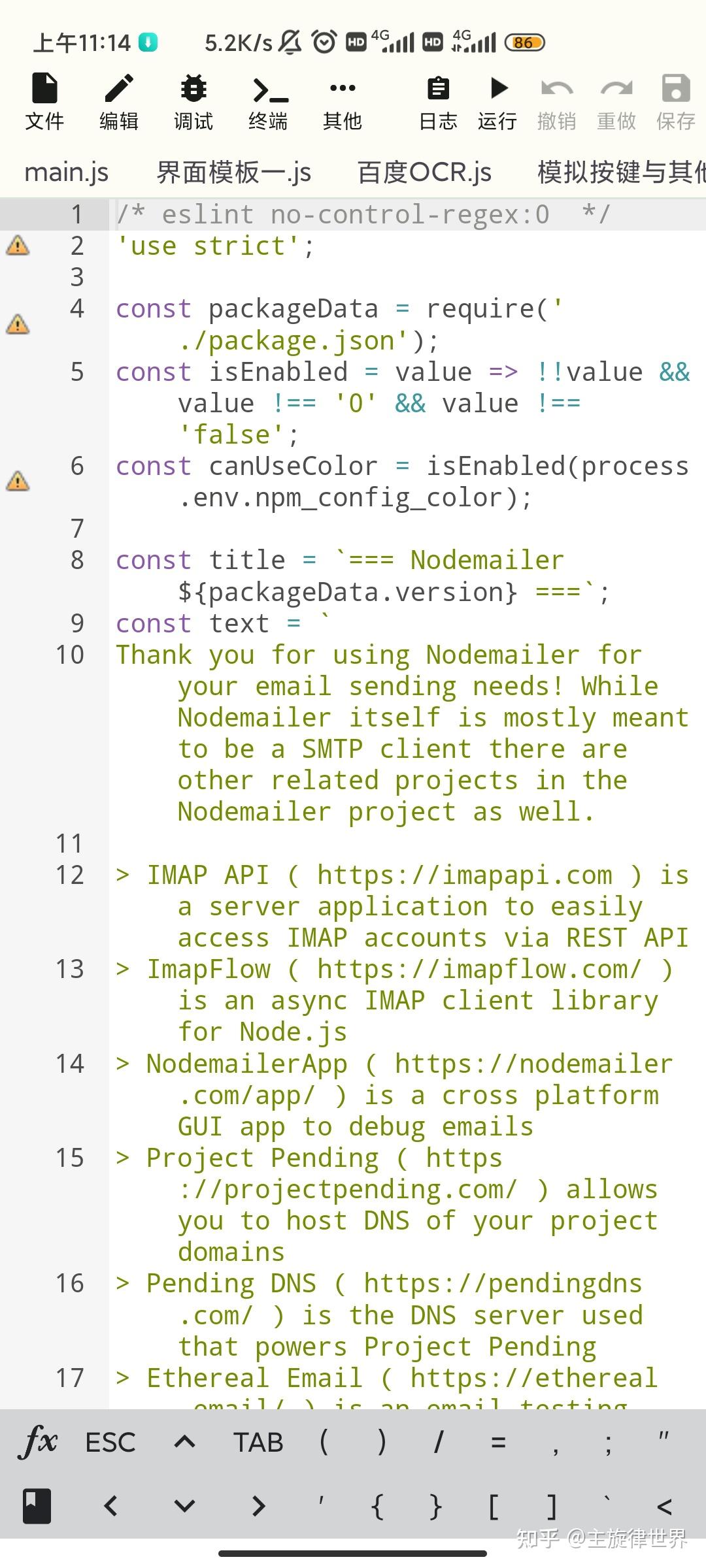Open the 文件 (File) menu icon
706x1568 pixels.
[x=44, y=101]
